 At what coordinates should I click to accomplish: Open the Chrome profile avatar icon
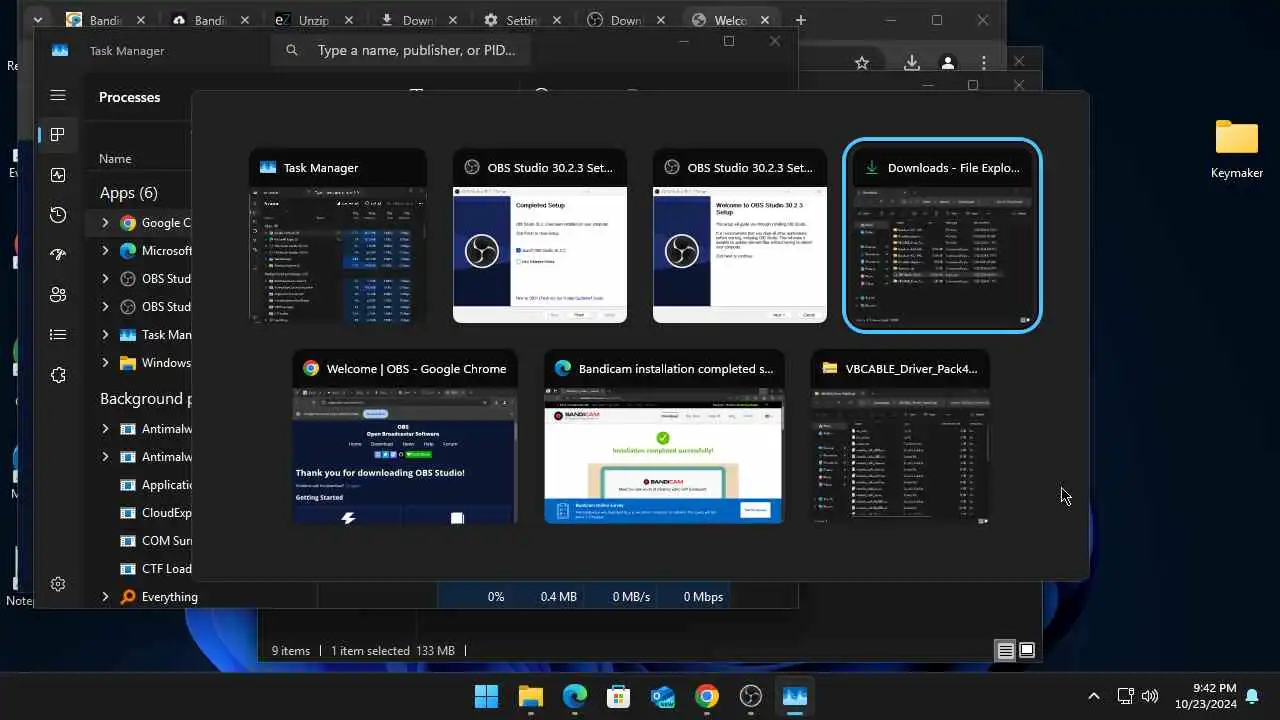(x=947, y=63)
